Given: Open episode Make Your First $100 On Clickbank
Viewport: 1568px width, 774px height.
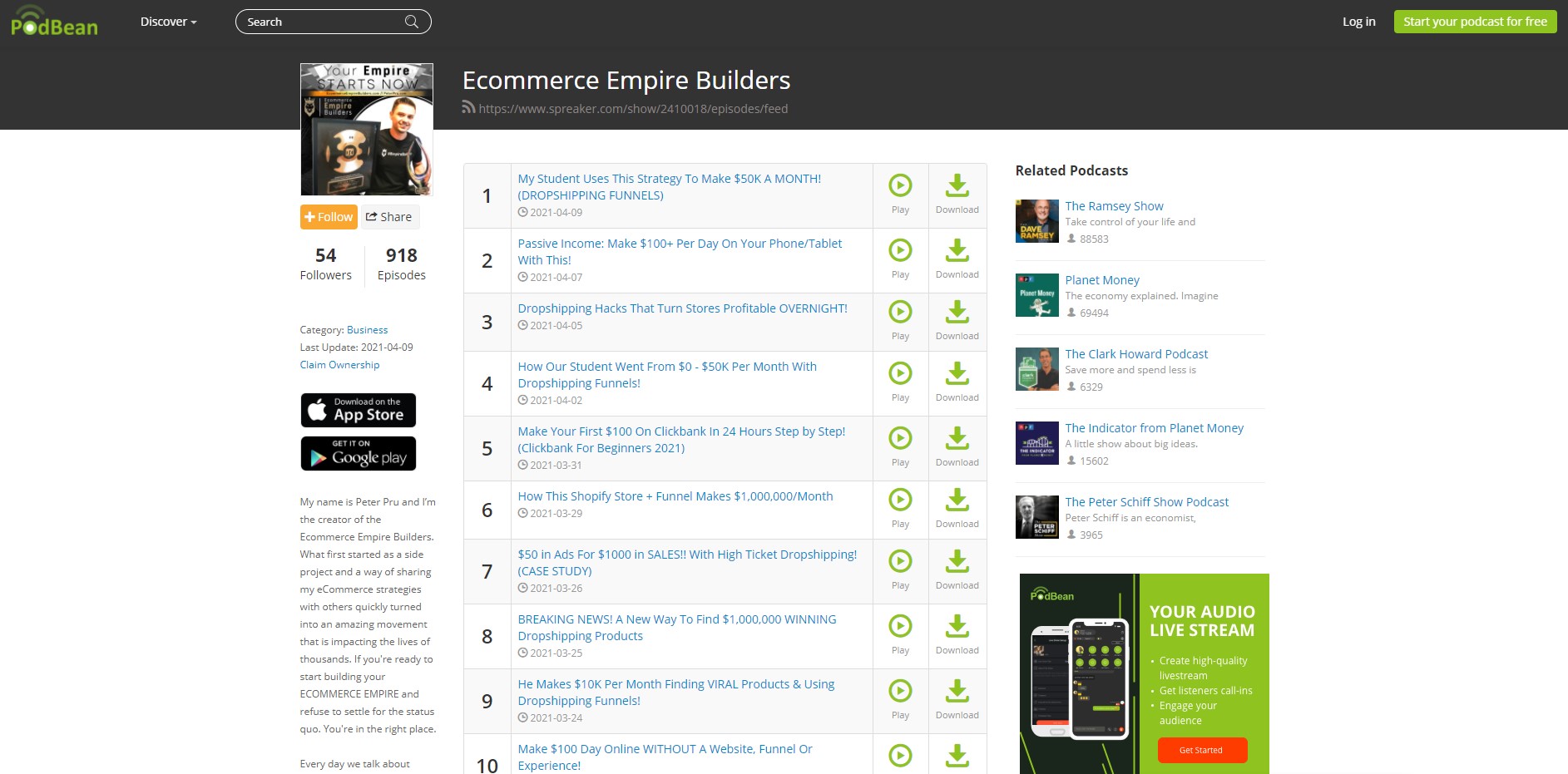Looking at the screenshot, I should (681, 440).
